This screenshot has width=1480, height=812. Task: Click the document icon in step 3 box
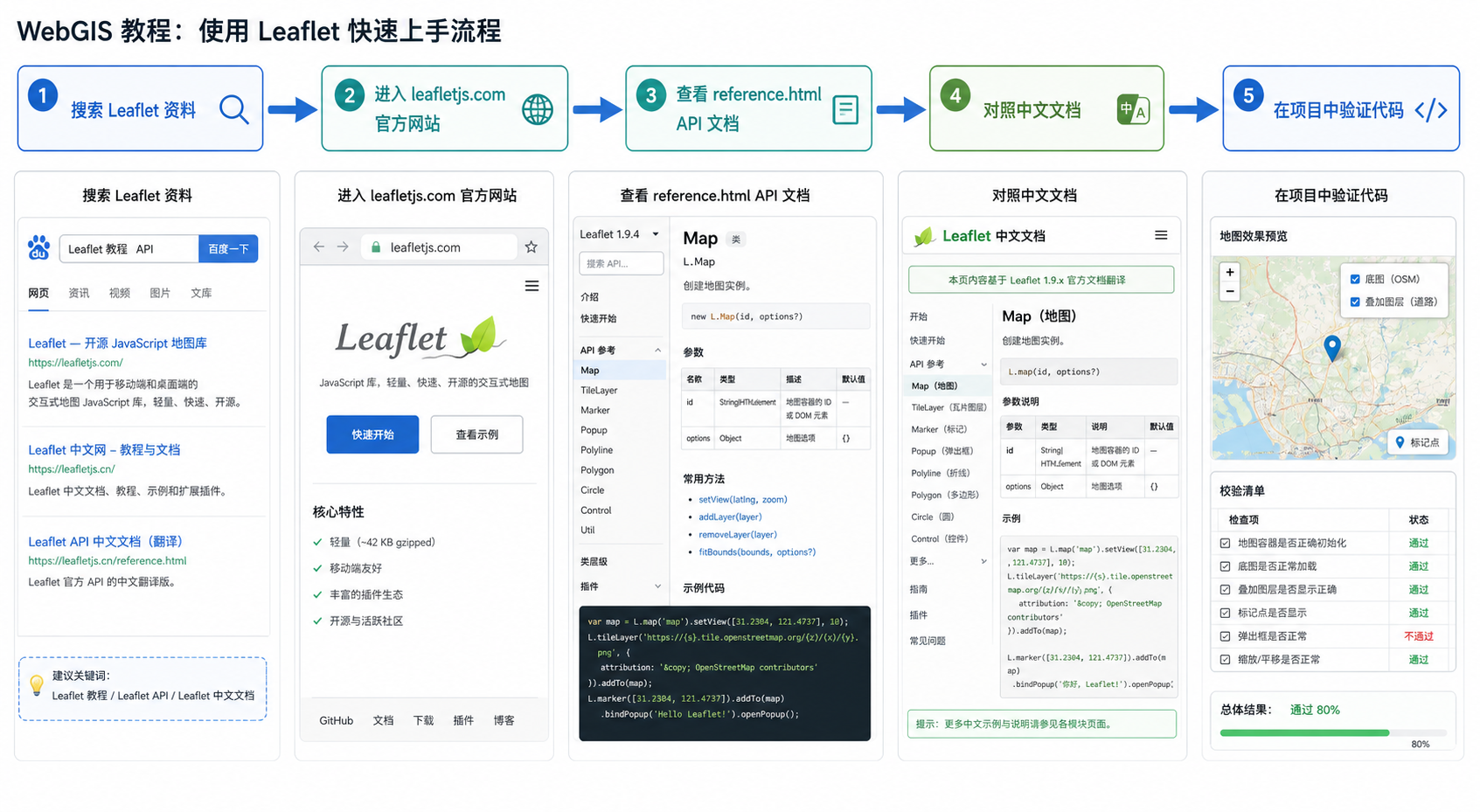(845, 110)
